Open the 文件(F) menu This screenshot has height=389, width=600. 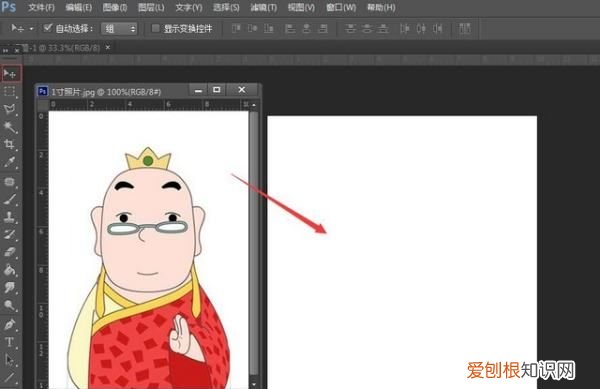41,7
